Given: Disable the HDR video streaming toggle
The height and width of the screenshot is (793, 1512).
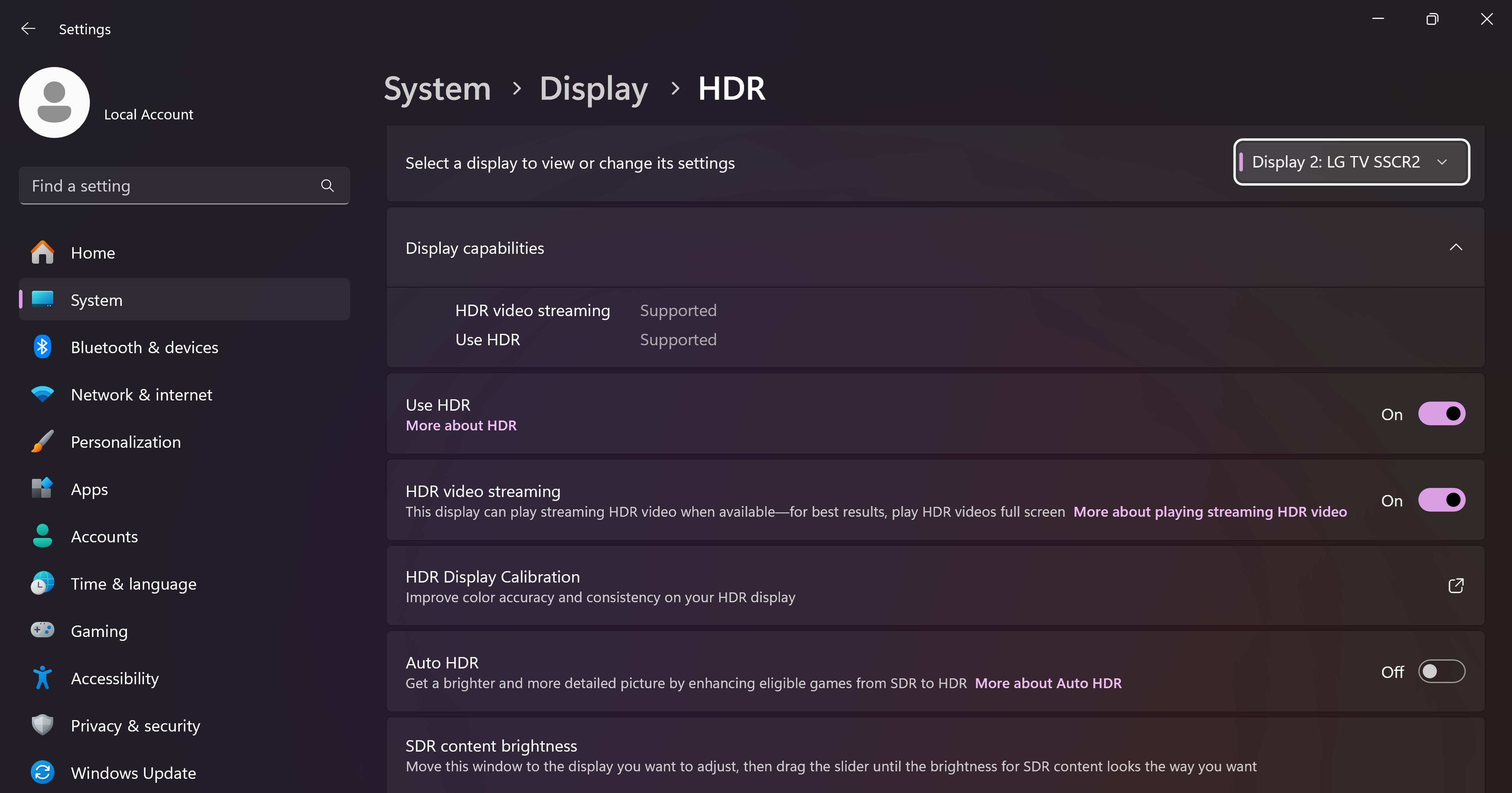Looking at the screenshot, I should (1441, 500).
